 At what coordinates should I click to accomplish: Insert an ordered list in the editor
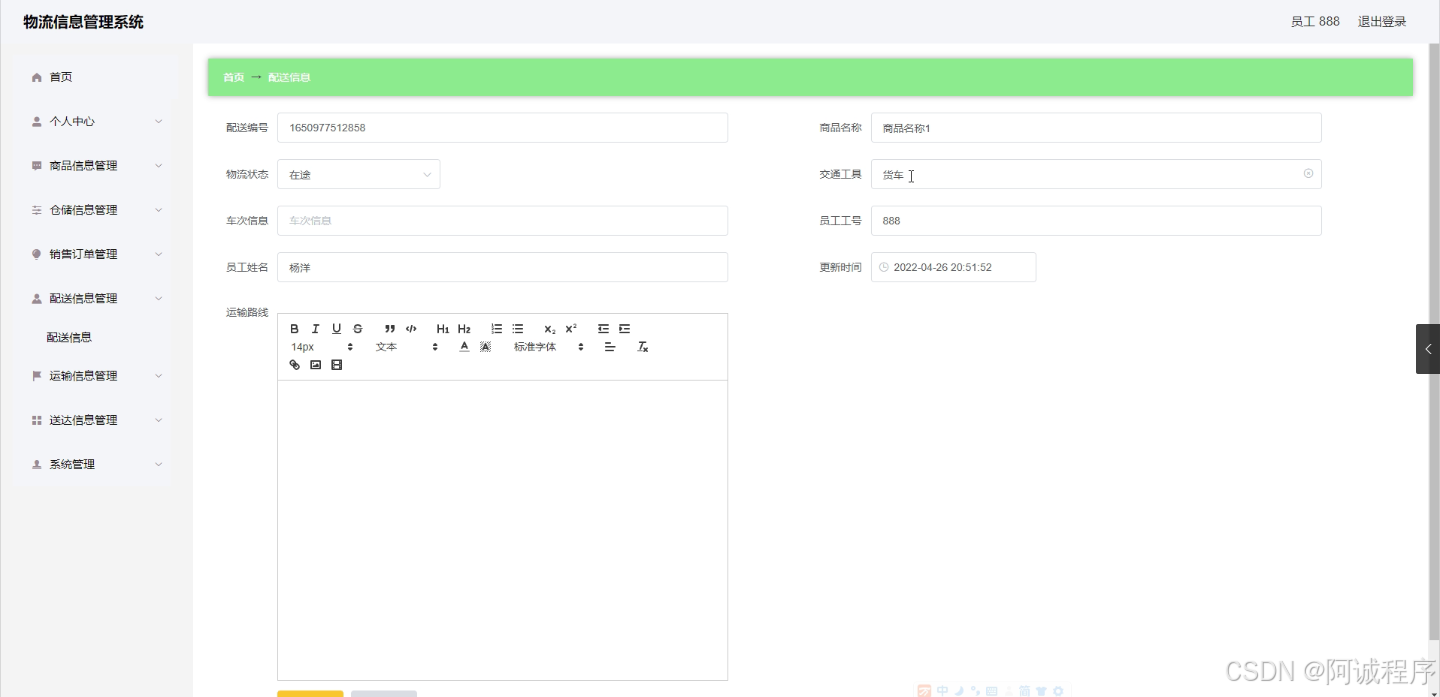(x=496, y=328)
